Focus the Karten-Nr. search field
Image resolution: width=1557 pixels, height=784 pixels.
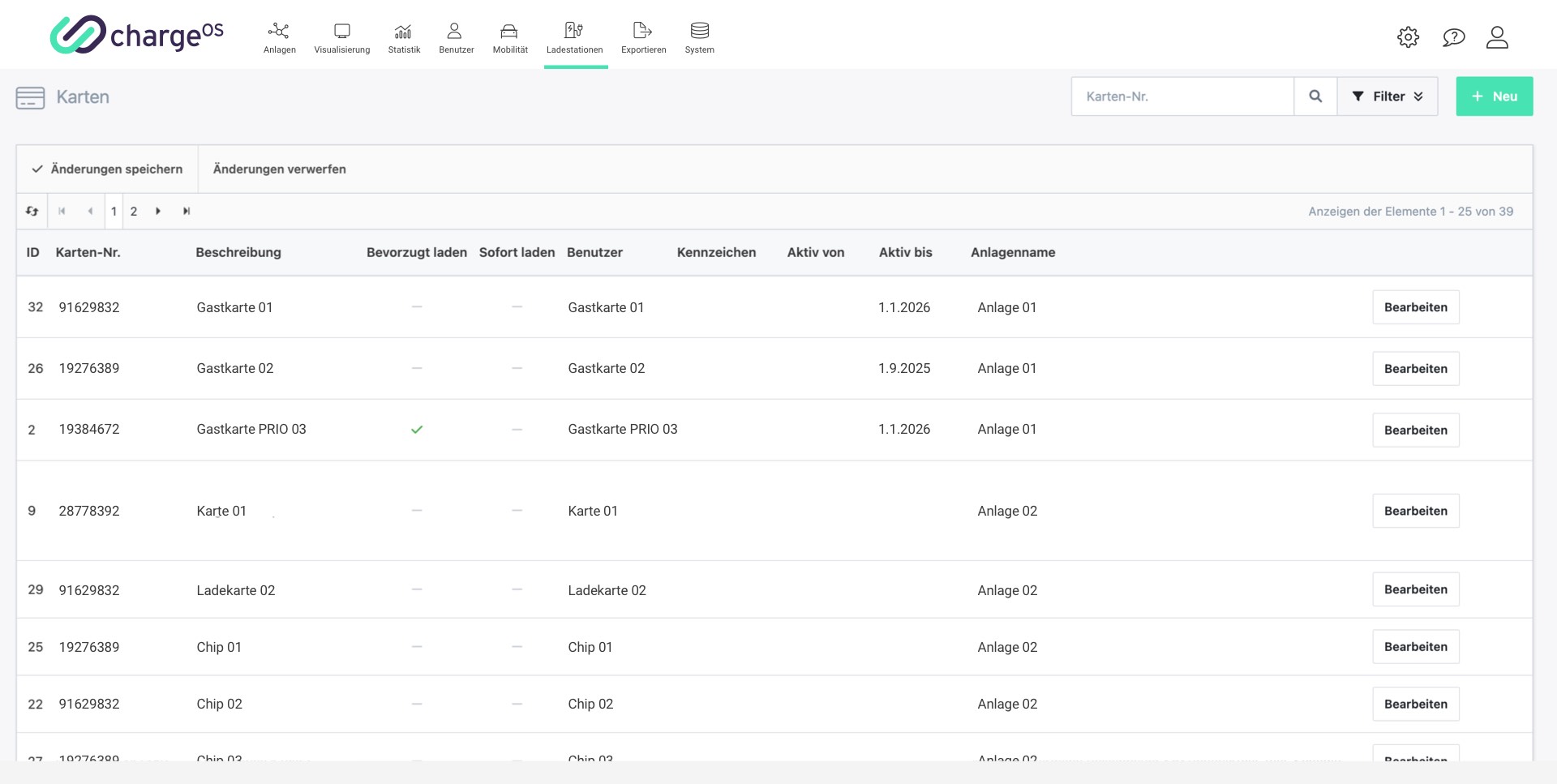click(1182, 96)
